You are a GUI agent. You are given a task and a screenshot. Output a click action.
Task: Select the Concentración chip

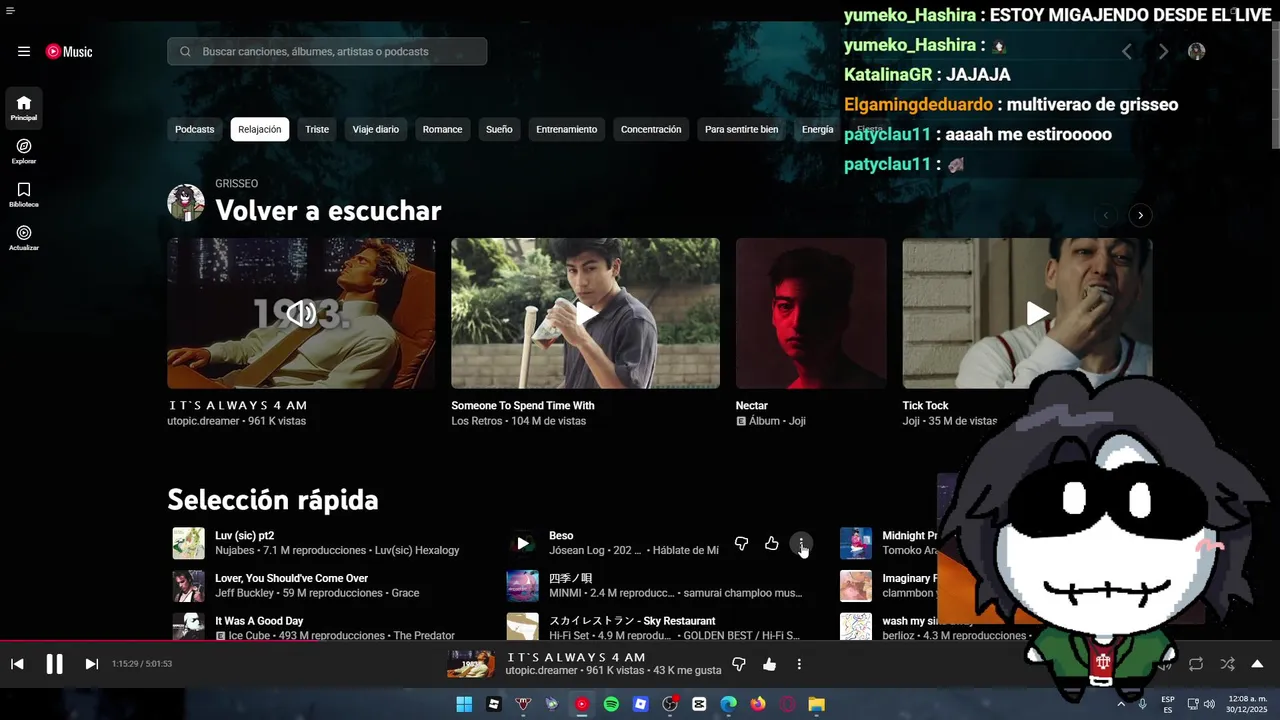coord(651,129)
